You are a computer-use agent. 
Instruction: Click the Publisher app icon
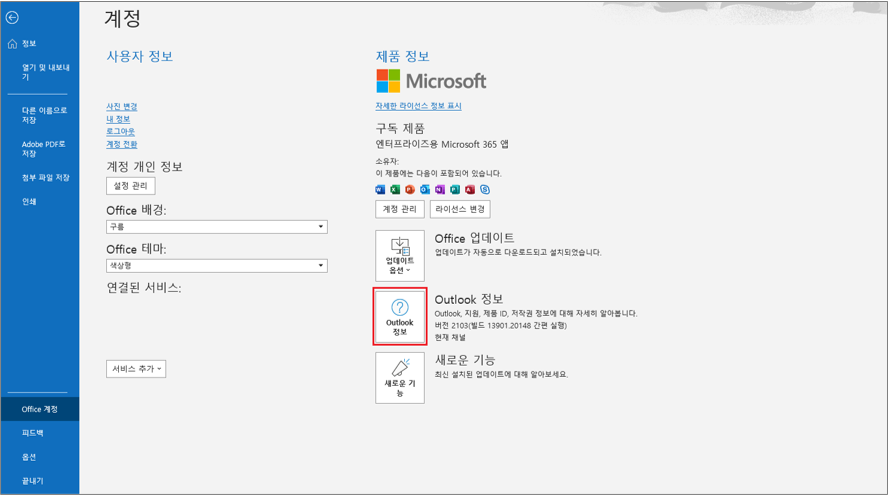[x=455, y=189]
